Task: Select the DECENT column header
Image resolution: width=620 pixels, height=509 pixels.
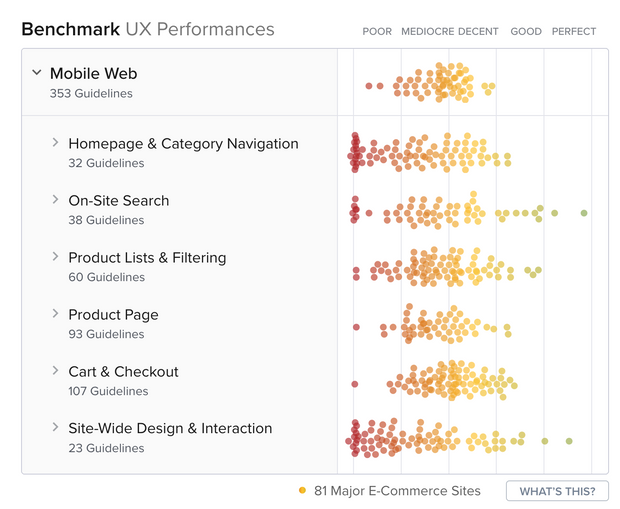Action: click(x=479, y=32)
